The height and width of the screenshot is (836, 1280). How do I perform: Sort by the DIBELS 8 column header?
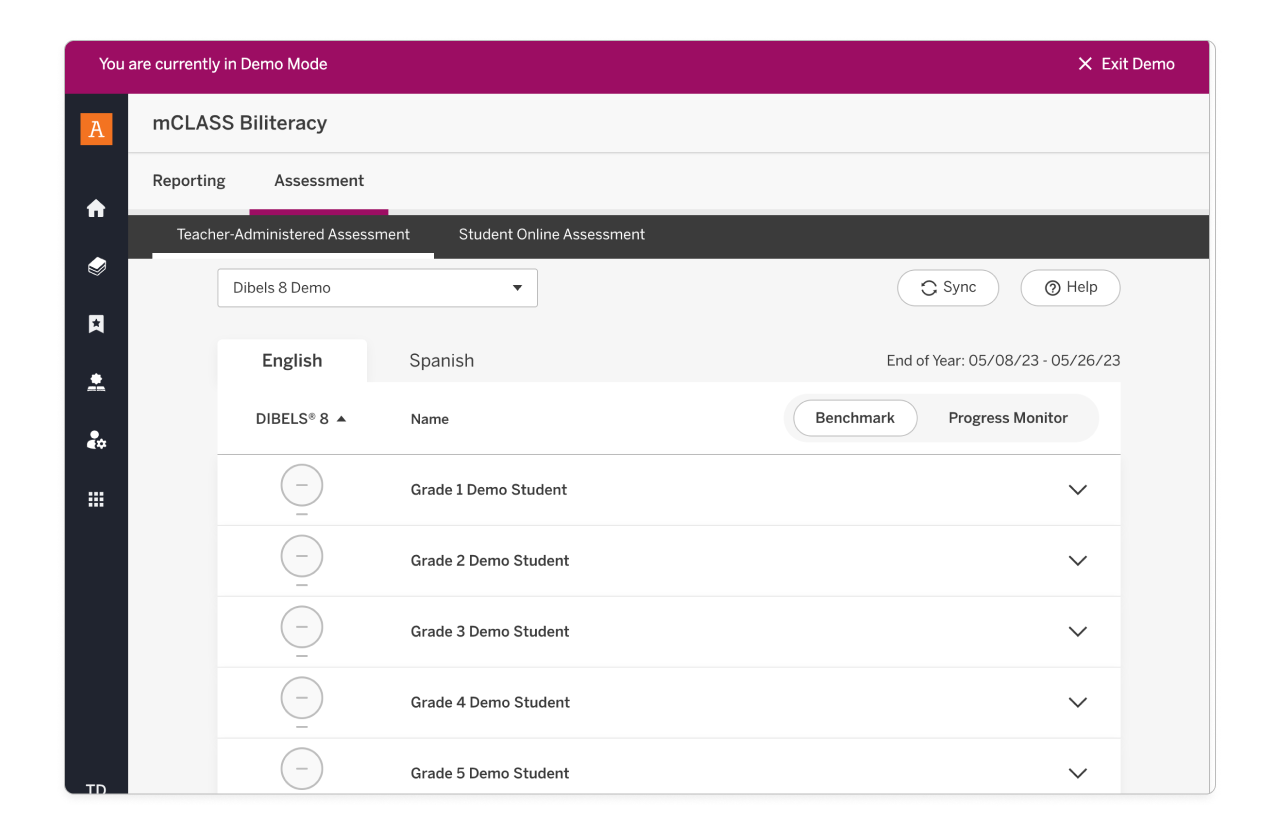point(300,419)
